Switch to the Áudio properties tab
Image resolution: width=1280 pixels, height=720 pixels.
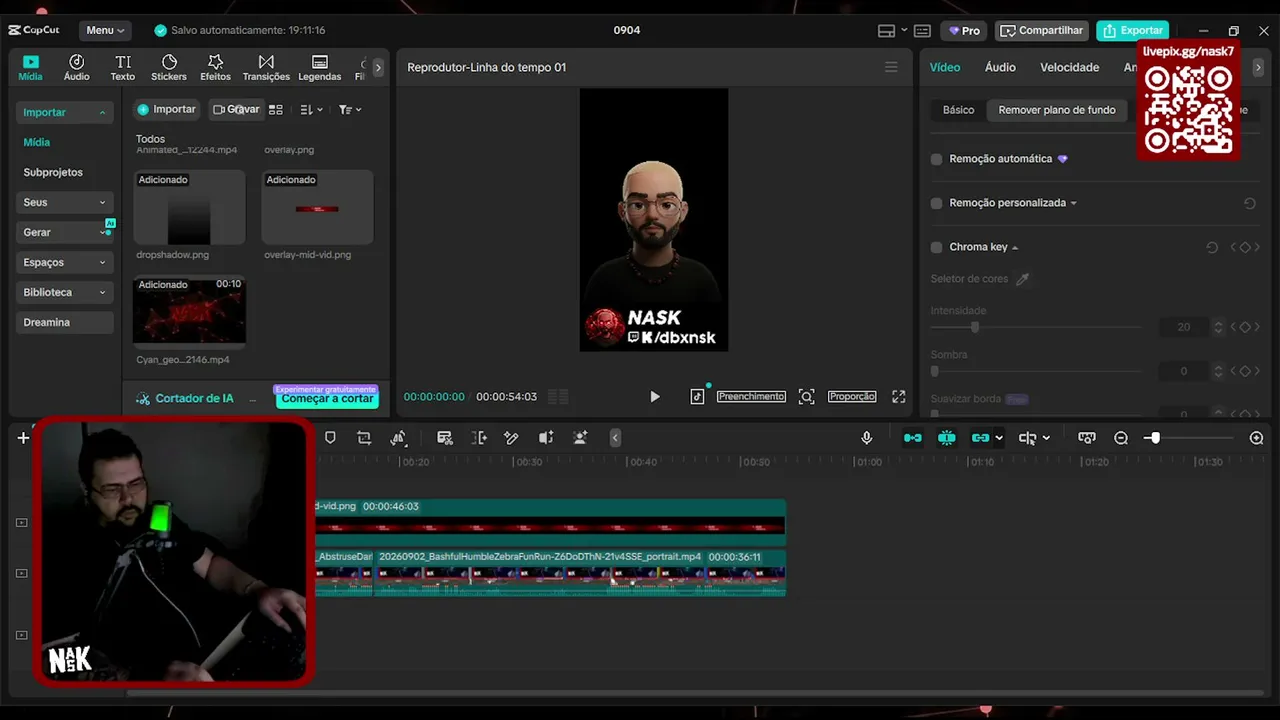[x=1000, y=67]
